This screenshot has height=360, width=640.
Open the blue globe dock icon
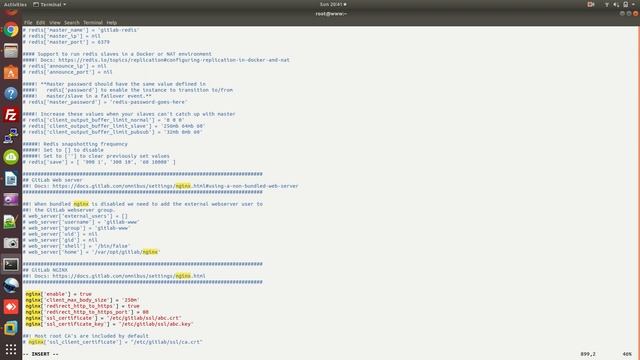tap(11, 285)
